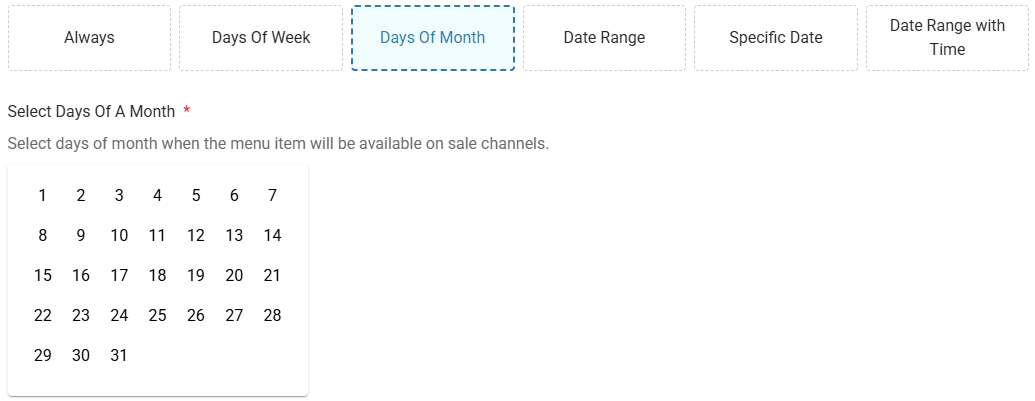This screenshot has width=1035, height=401.
Task: Select day 1 in the month grid
Action: [42, 195]
